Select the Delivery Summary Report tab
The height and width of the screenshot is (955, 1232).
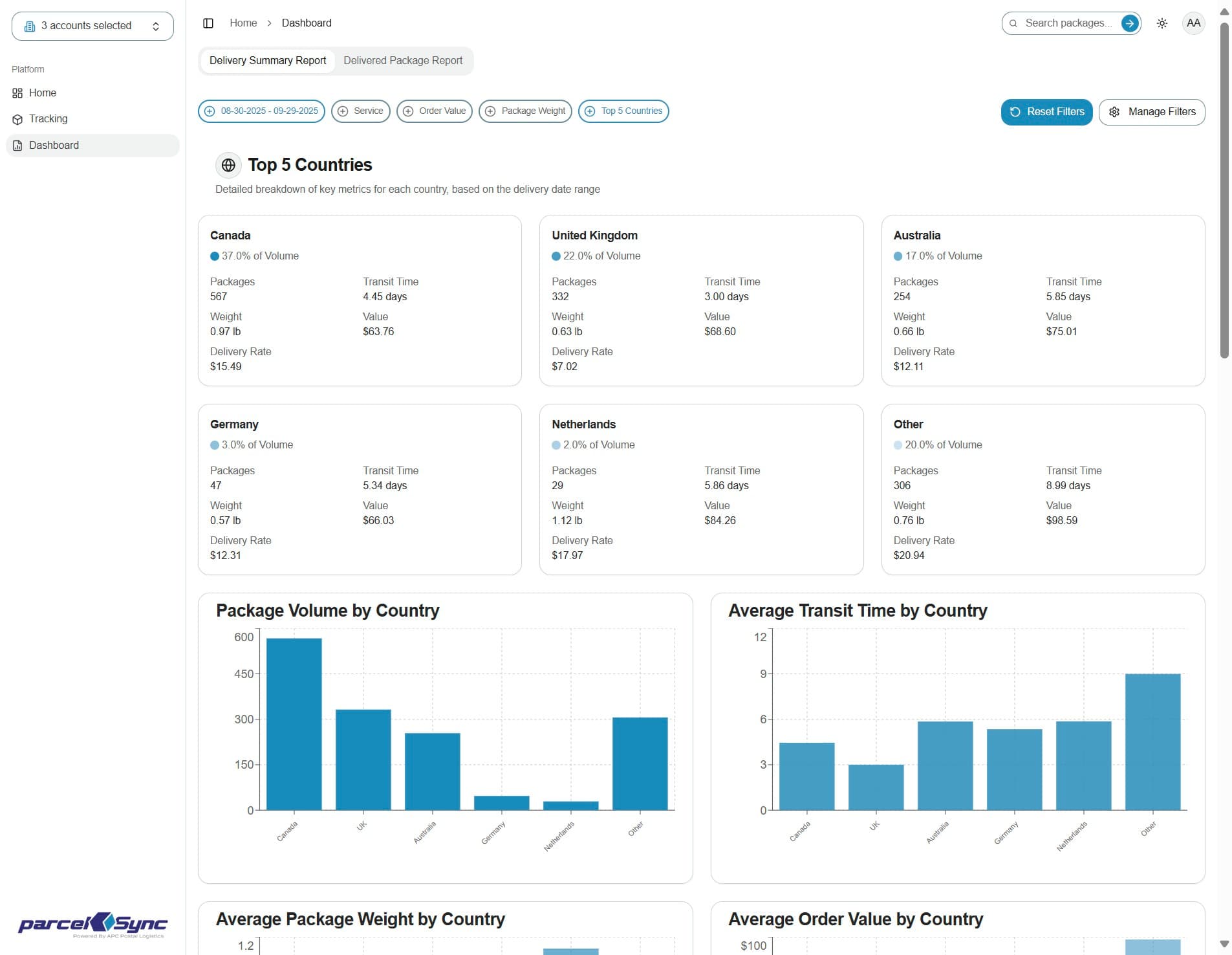[x=268, y=61]
